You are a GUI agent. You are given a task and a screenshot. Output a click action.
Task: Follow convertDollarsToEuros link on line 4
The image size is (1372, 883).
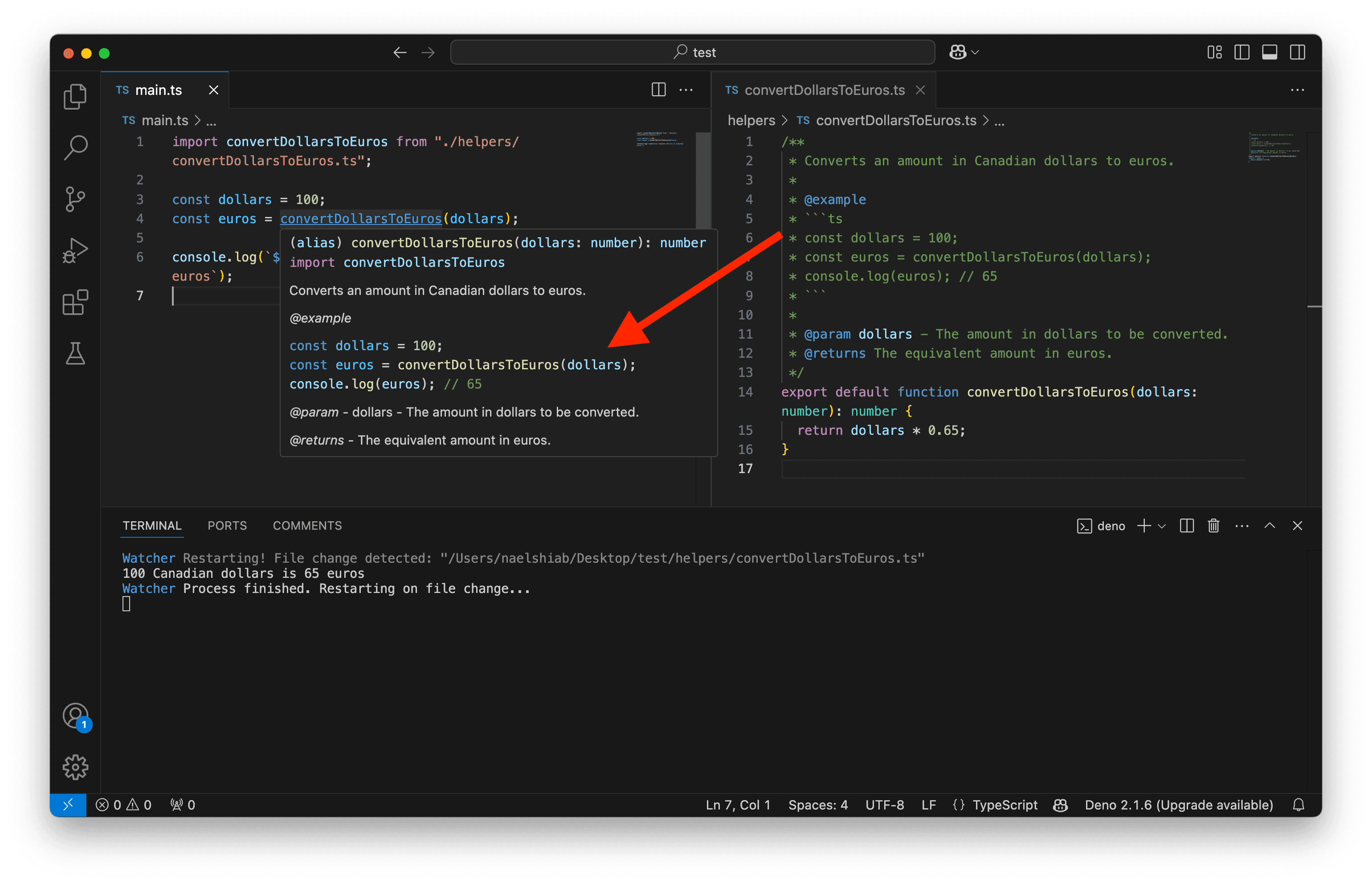361,218
